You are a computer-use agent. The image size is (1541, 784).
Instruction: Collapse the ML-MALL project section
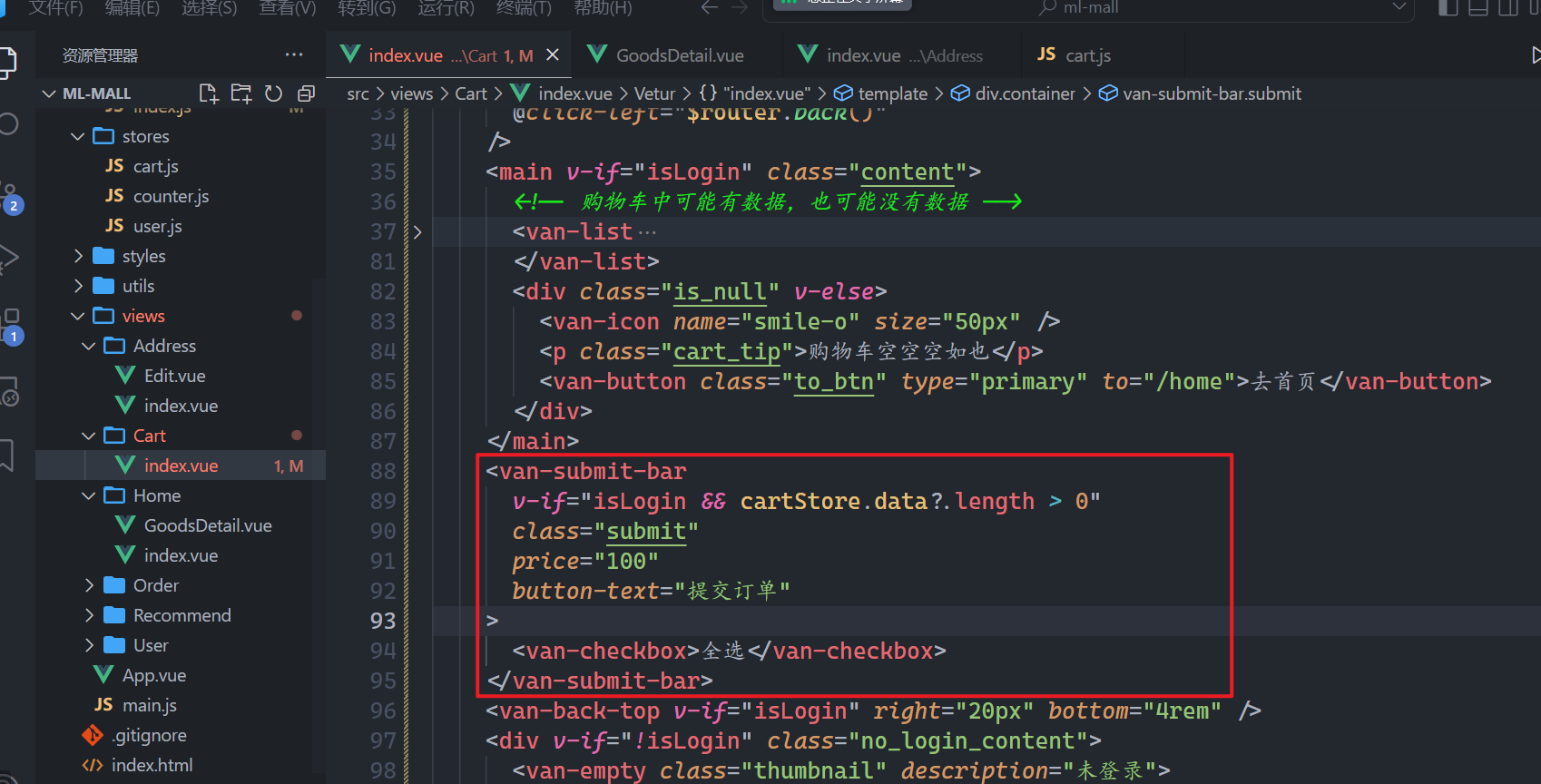(49, 93)
